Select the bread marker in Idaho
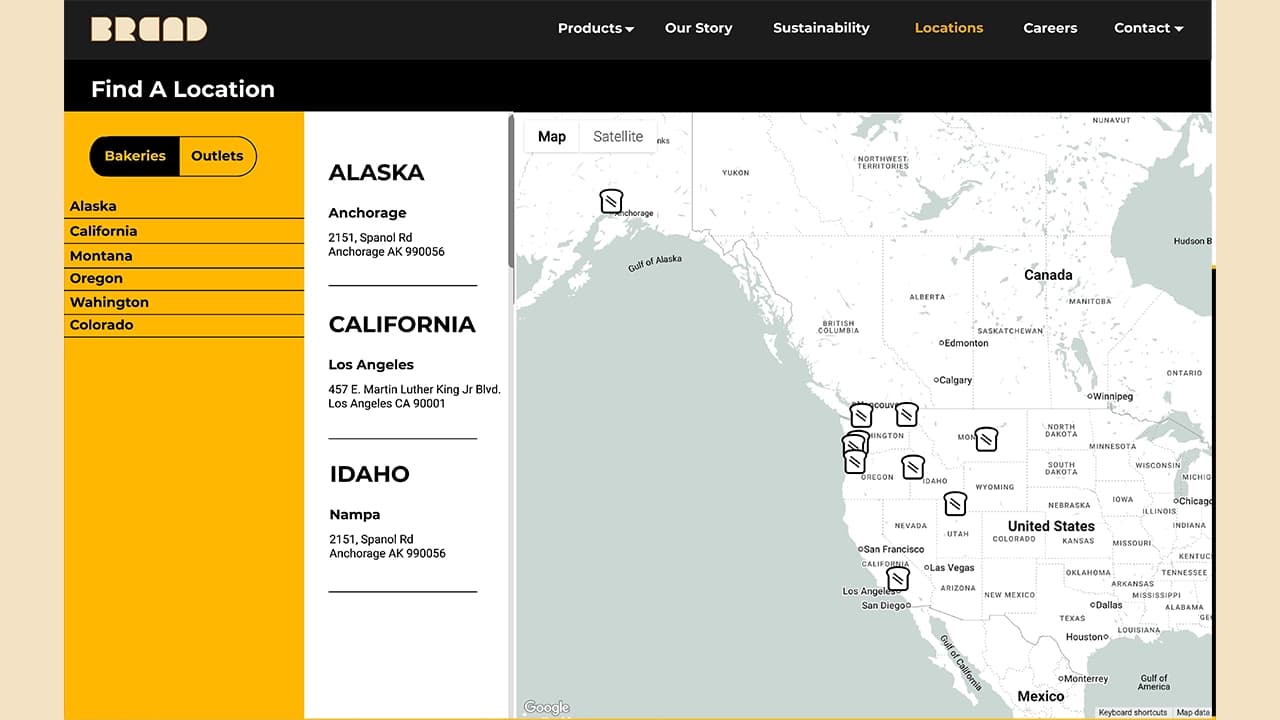The width and height of the screenshot is (1280, 720). click(x=914, y=466)
